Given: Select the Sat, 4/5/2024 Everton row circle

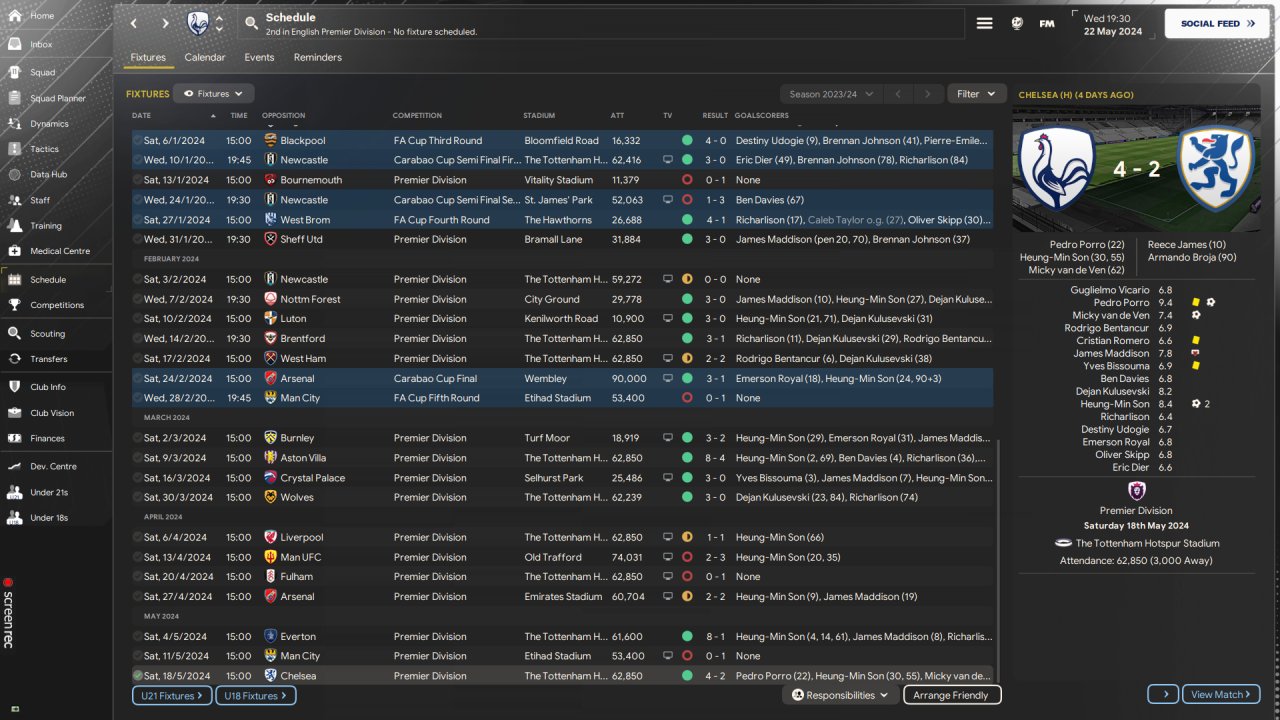Looking at the screenshot, I should click(x=137, y=636).
